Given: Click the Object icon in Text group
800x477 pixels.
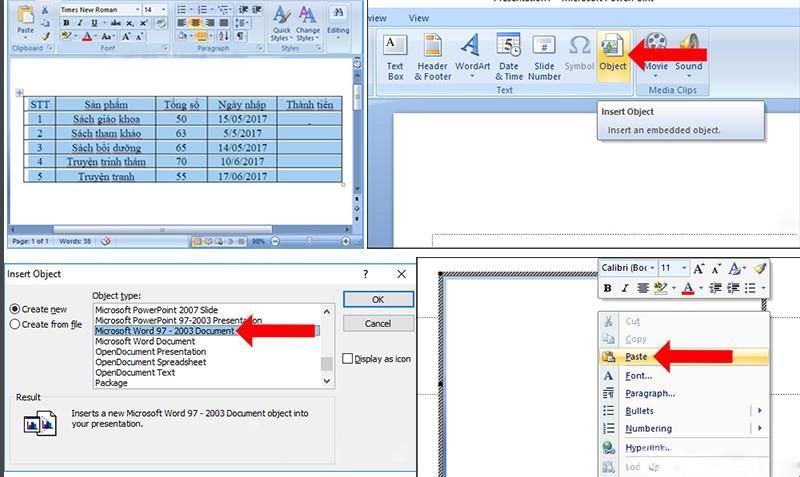Looking at the screenshot, I should [611, 52].
